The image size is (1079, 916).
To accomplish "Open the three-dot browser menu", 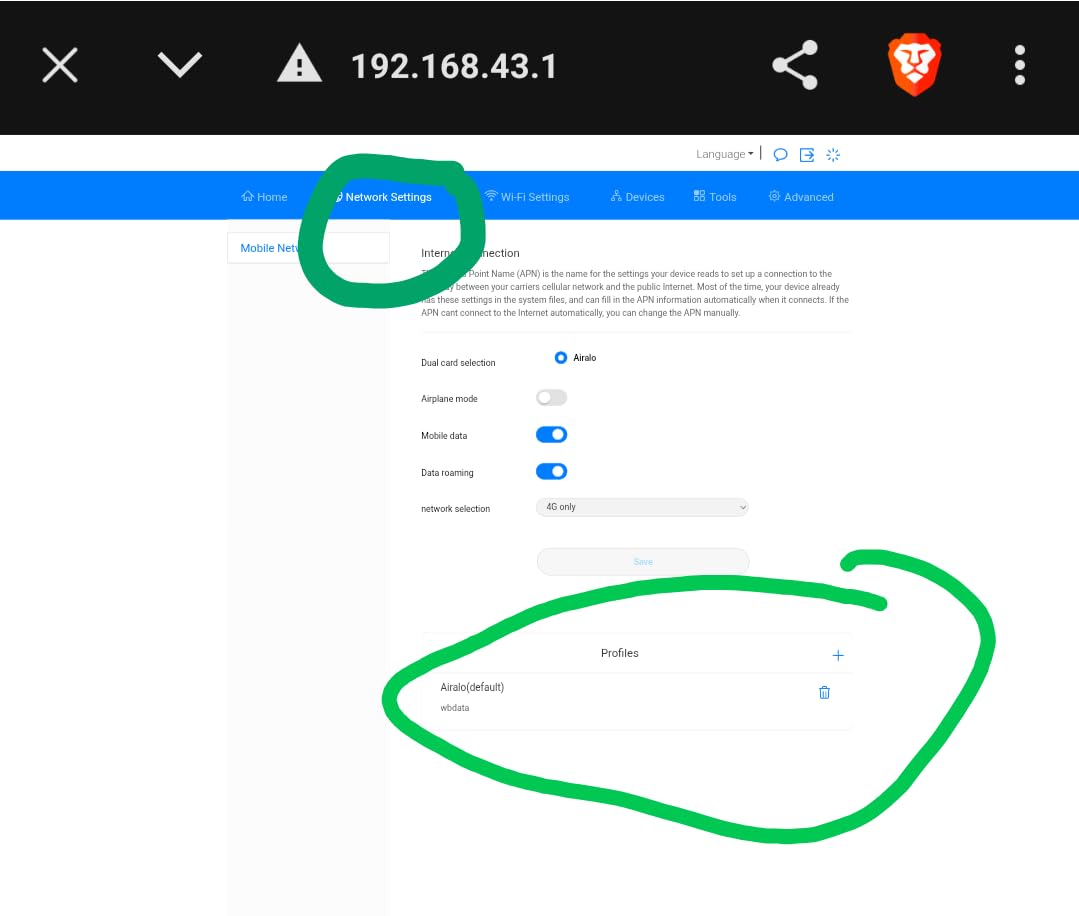I will [x=1020, y=65].
